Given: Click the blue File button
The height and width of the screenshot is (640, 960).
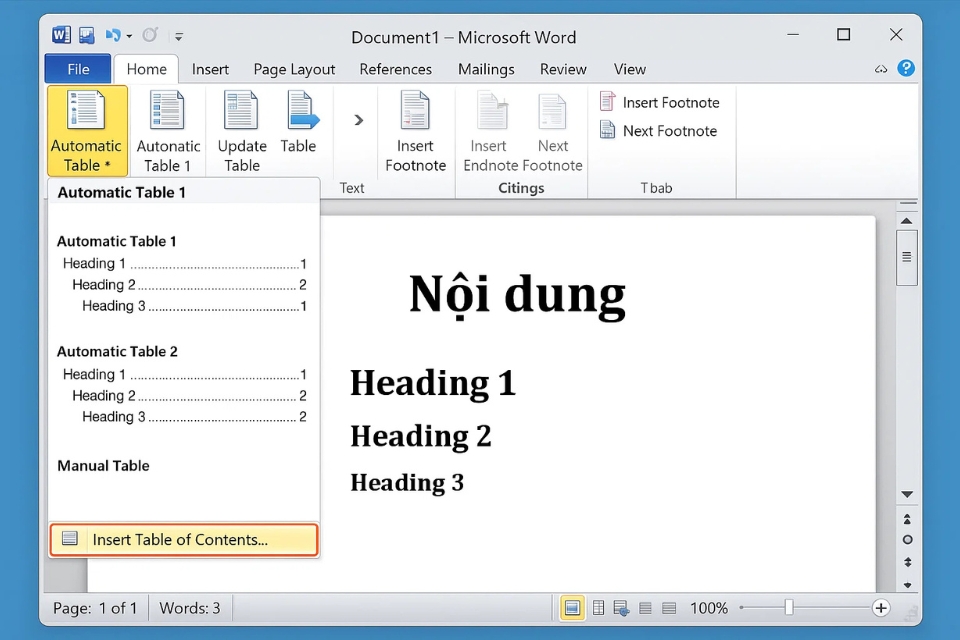Looking at the screenshot, I should 77,69.
